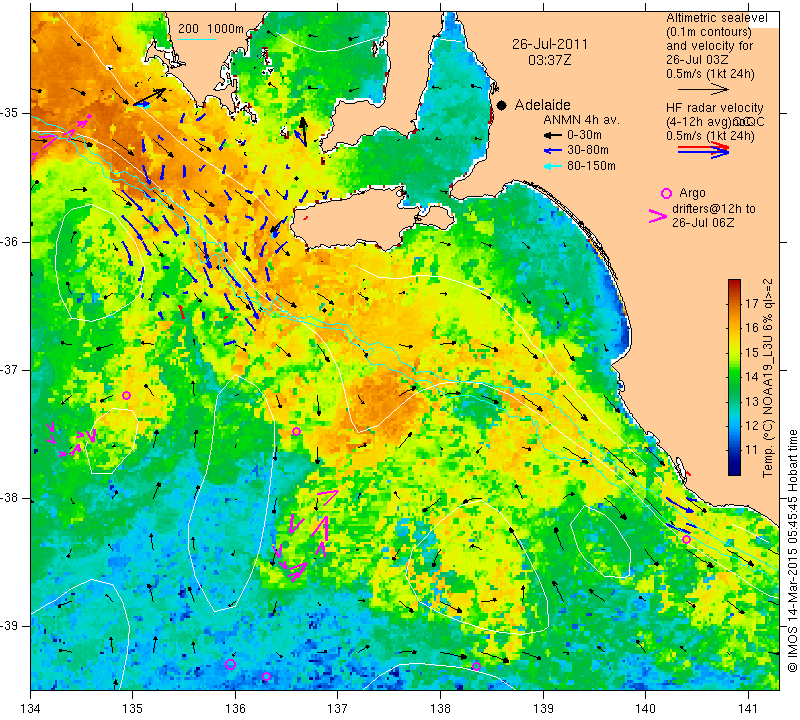800x720 pixels.
Task: Click the Argo float circle near 38.3S 140.4E
Action: coord(687,539)
